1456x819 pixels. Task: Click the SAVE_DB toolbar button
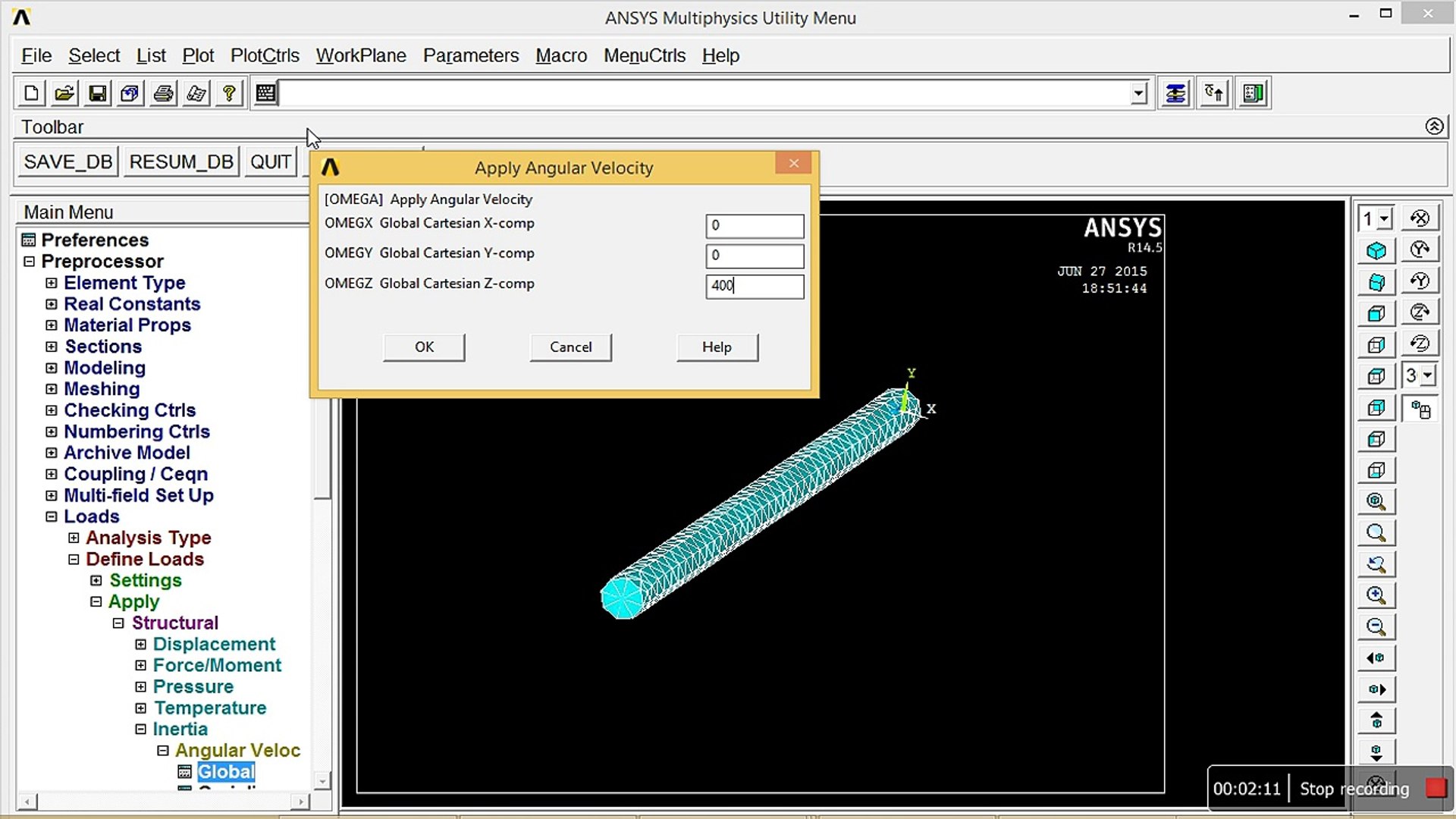pos(67,162)
